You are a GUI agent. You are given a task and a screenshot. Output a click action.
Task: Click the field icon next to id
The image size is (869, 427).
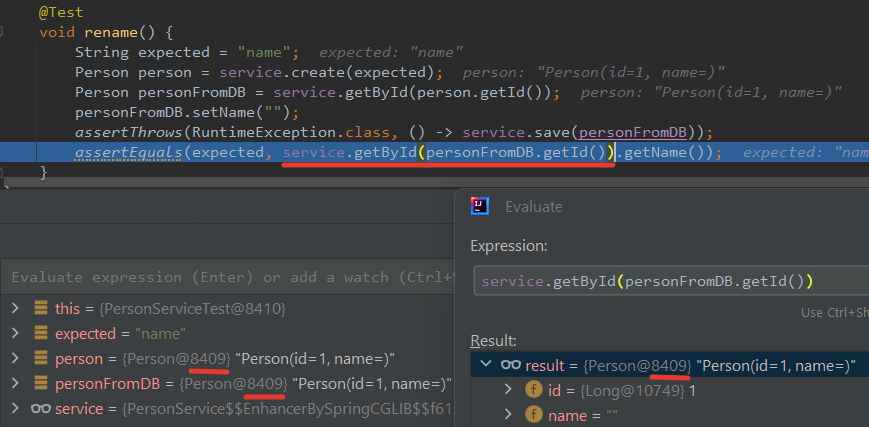(x=534, y=390)
